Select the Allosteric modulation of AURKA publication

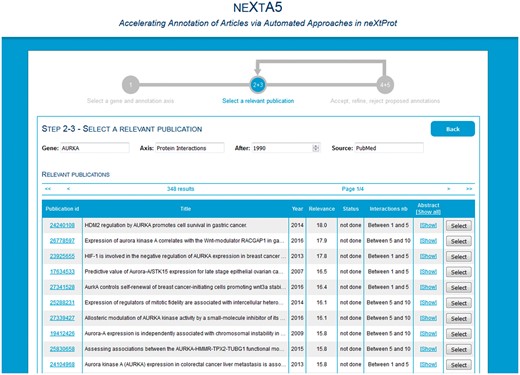click(x=459, y=318)
